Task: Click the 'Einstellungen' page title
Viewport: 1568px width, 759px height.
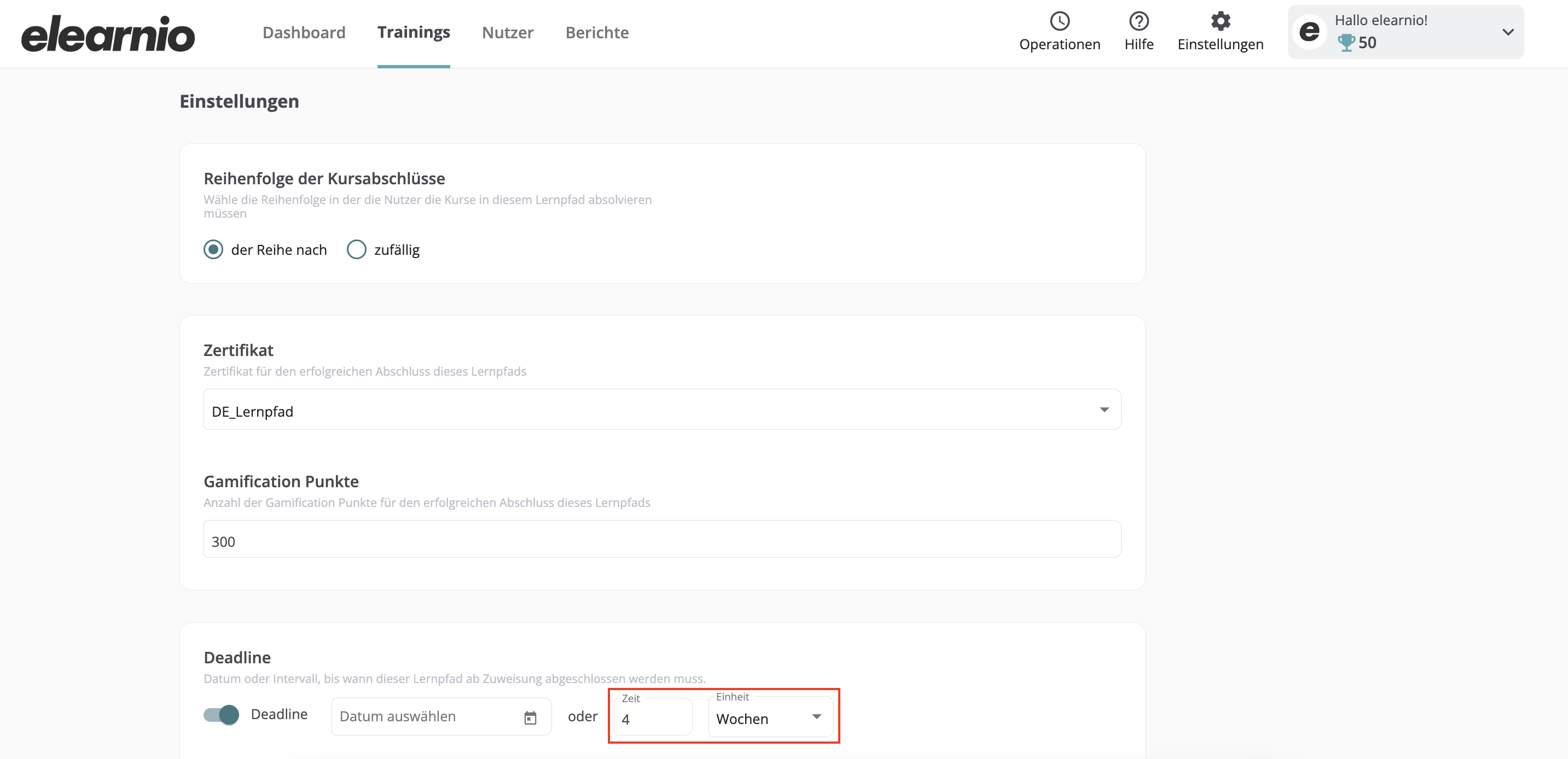Action: (239, 101)
